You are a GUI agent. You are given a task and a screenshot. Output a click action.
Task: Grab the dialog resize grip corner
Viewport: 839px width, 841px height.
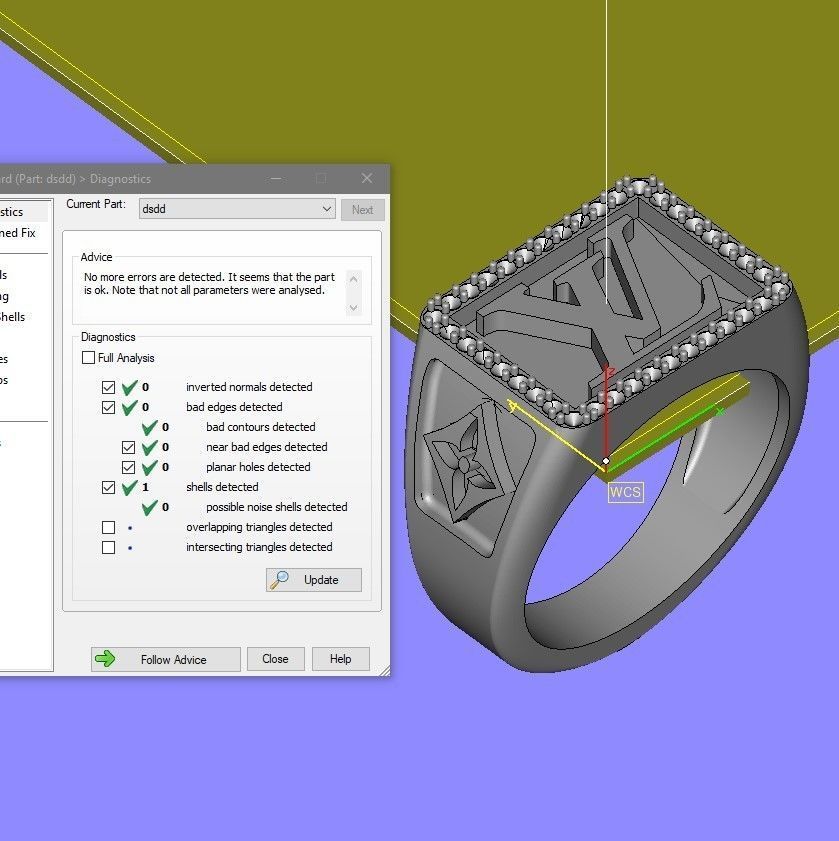click(x=385, y=670)
